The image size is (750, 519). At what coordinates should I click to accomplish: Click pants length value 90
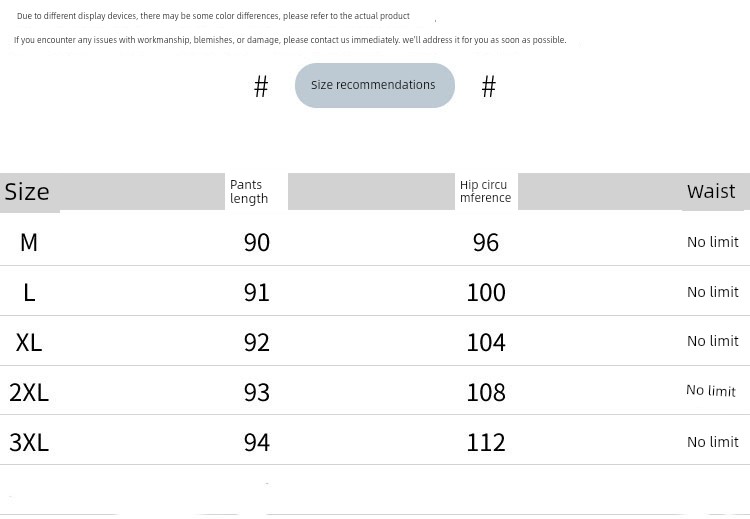[x=257, y=242]
